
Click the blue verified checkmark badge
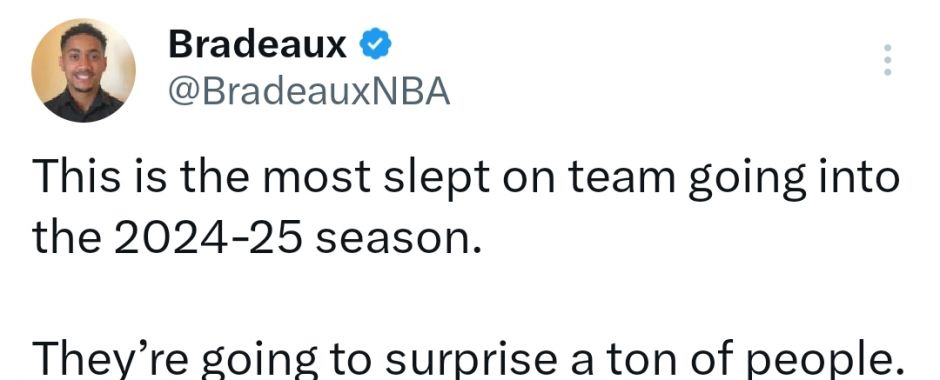(x=375, y=44)
